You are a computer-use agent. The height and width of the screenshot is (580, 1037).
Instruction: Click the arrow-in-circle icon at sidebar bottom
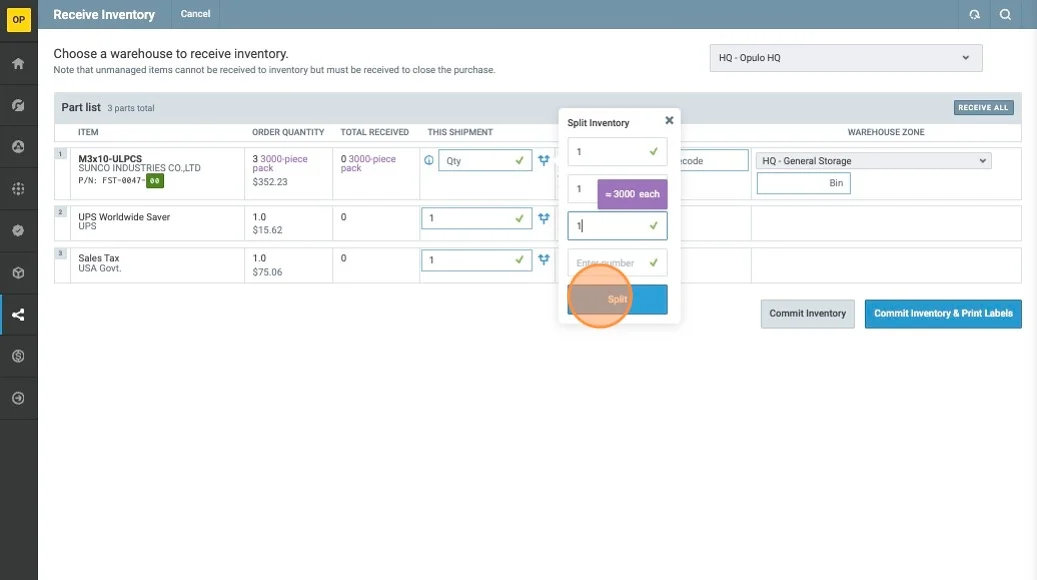18,398
